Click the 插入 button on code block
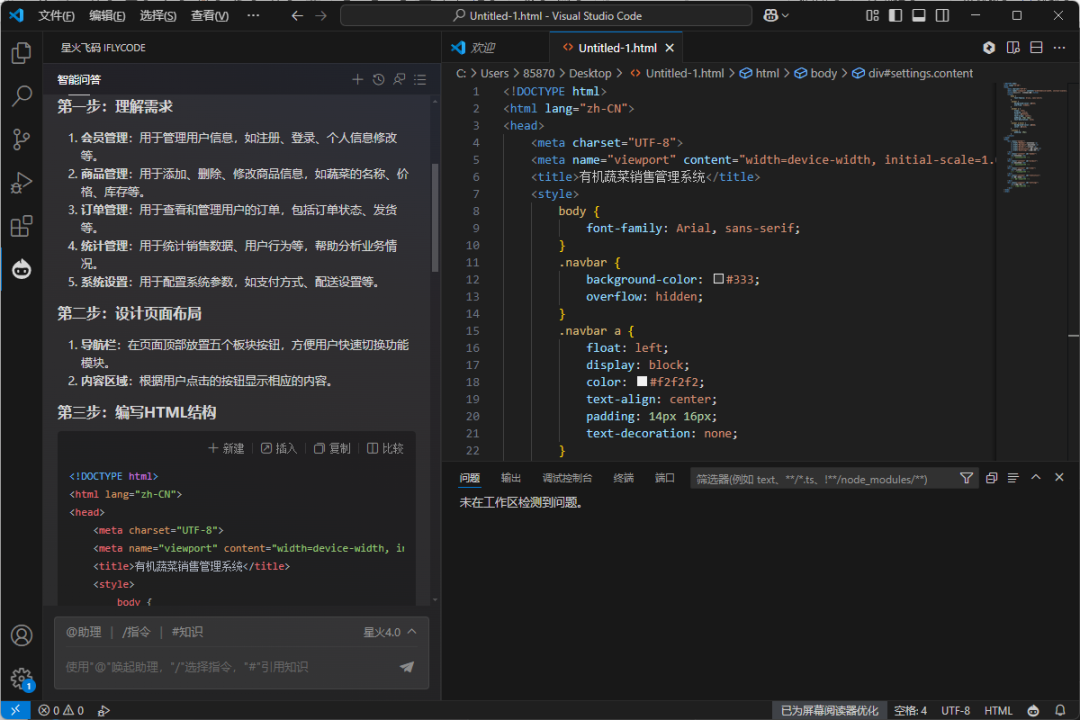The image size is (1080, 720). click(x=278, y=449)
